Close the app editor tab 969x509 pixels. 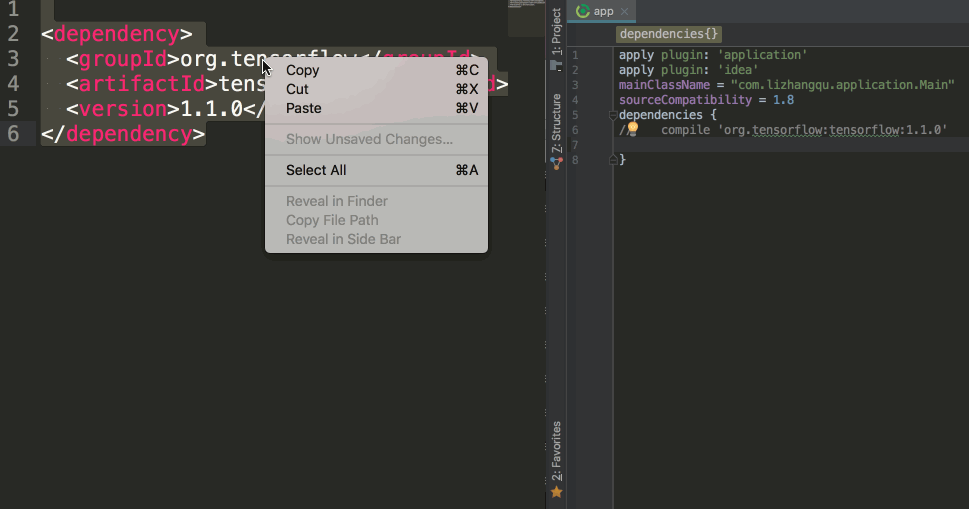pos(625,12)
